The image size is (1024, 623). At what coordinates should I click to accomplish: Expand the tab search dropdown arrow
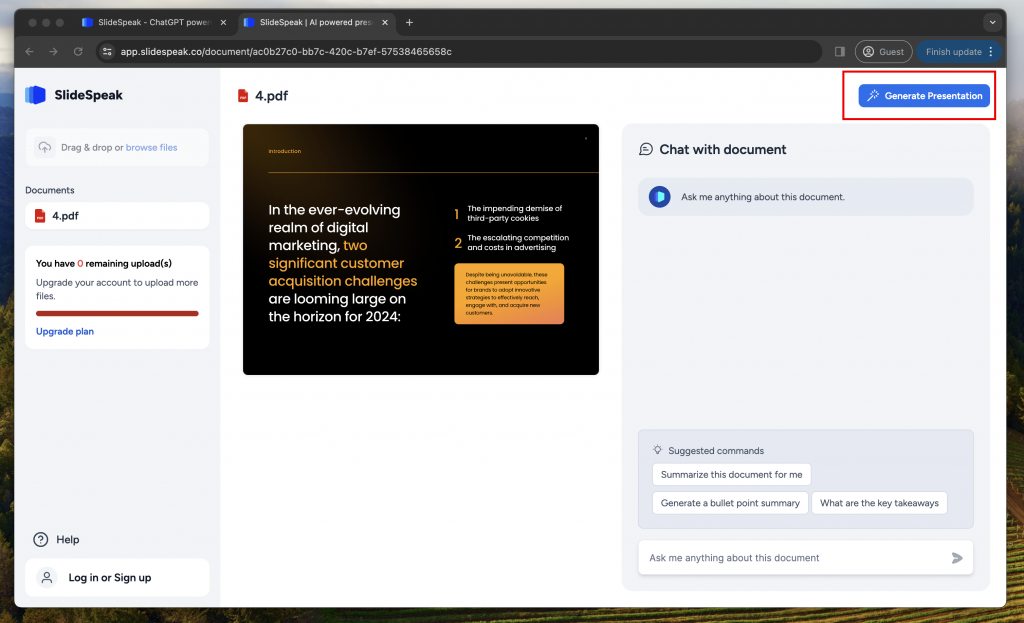coord(992,22)
